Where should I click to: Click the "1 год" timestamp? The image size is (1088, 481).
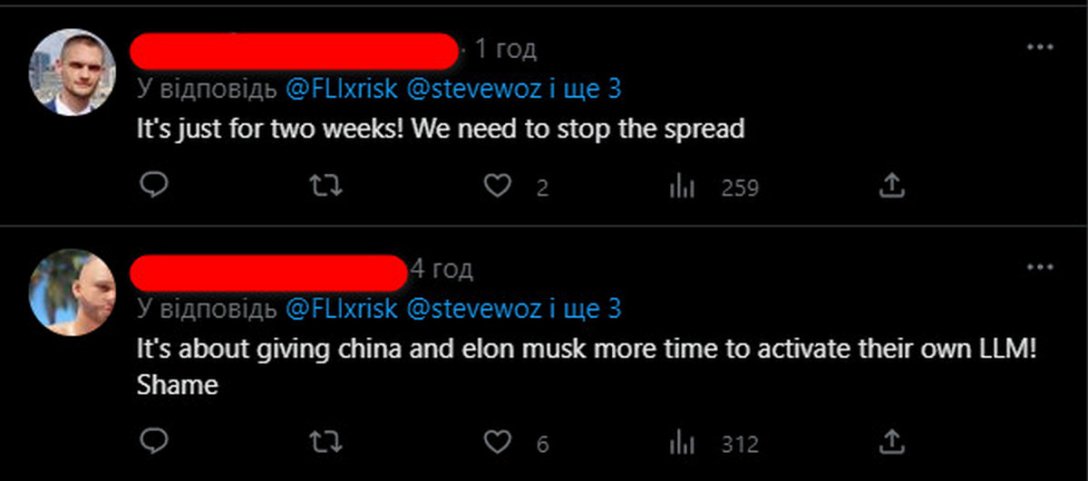tap(504, 48)
